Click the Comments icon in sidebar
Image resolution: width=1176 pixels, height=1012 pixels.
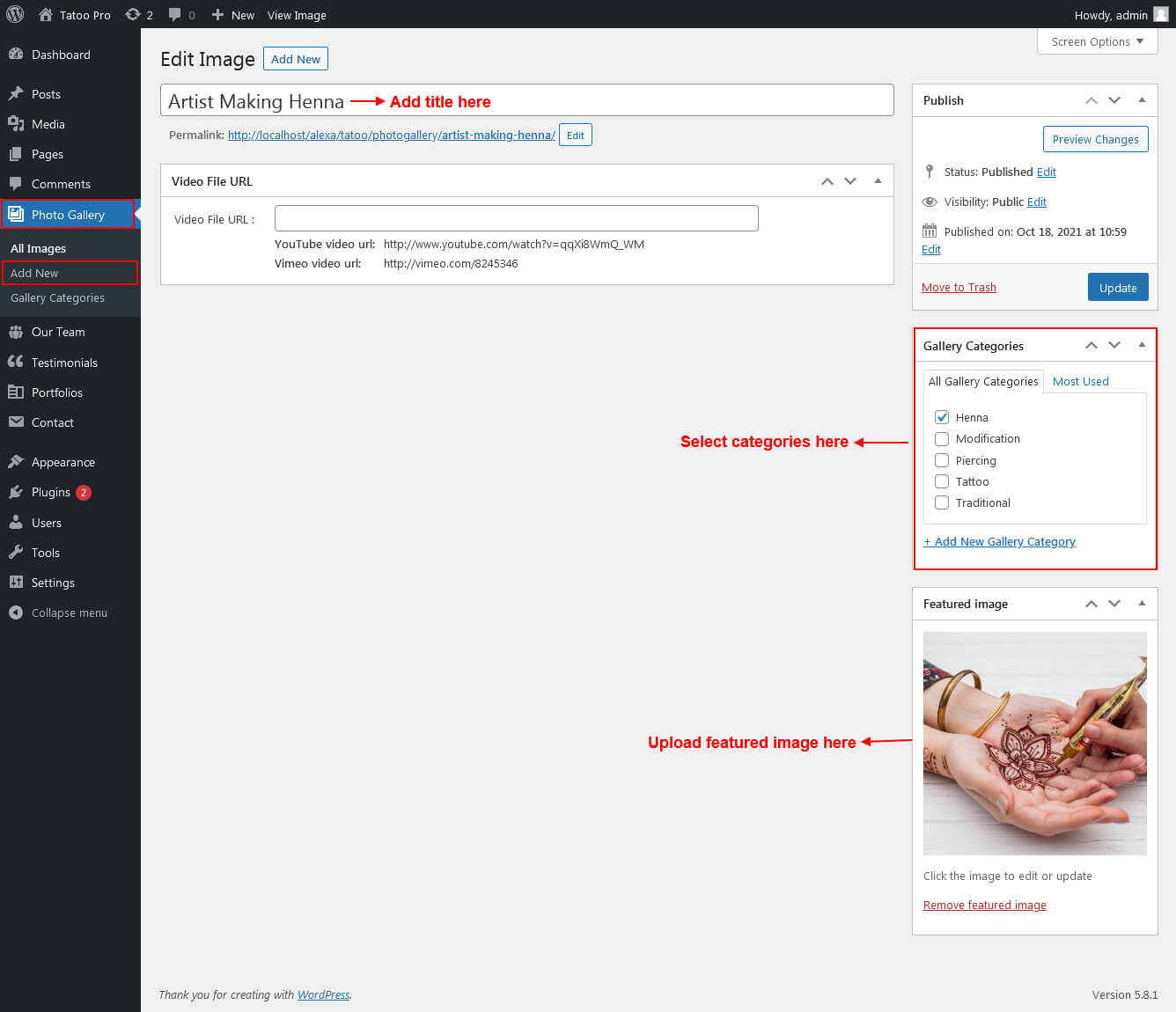click(x=16, y=184)
